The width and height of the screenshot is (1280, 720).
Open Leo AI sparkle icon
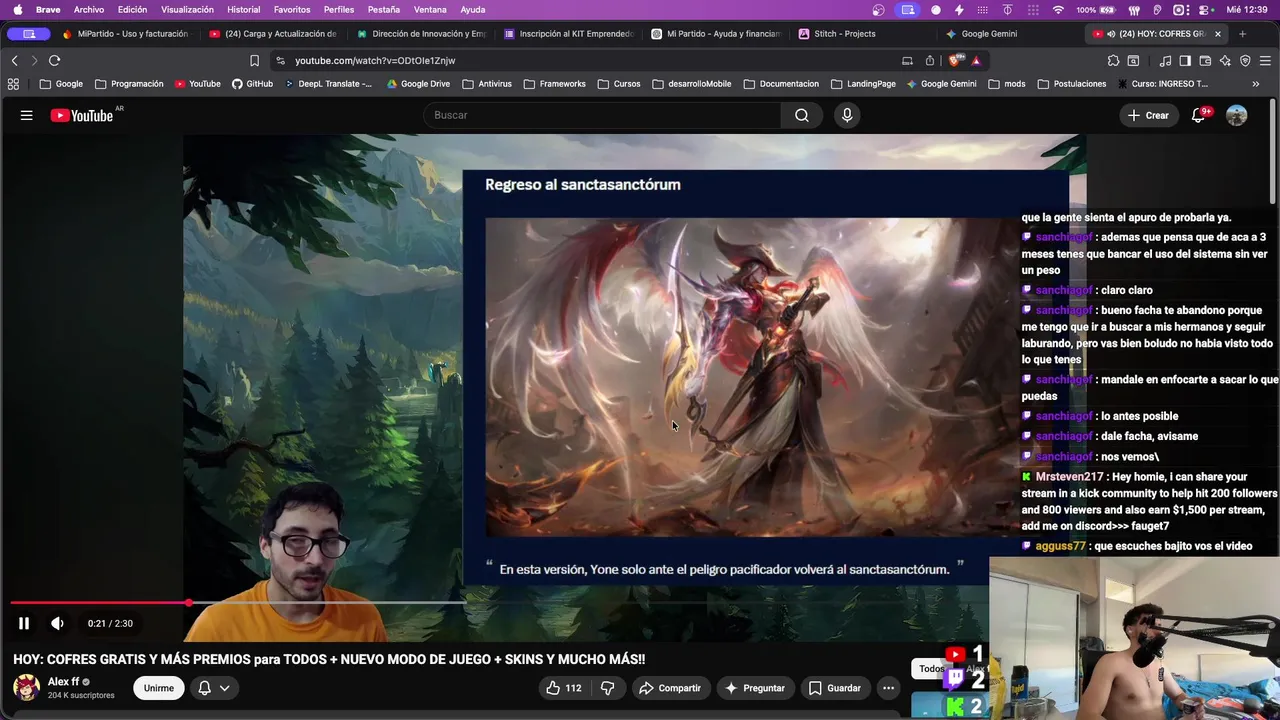click(x=1225, y=61)
